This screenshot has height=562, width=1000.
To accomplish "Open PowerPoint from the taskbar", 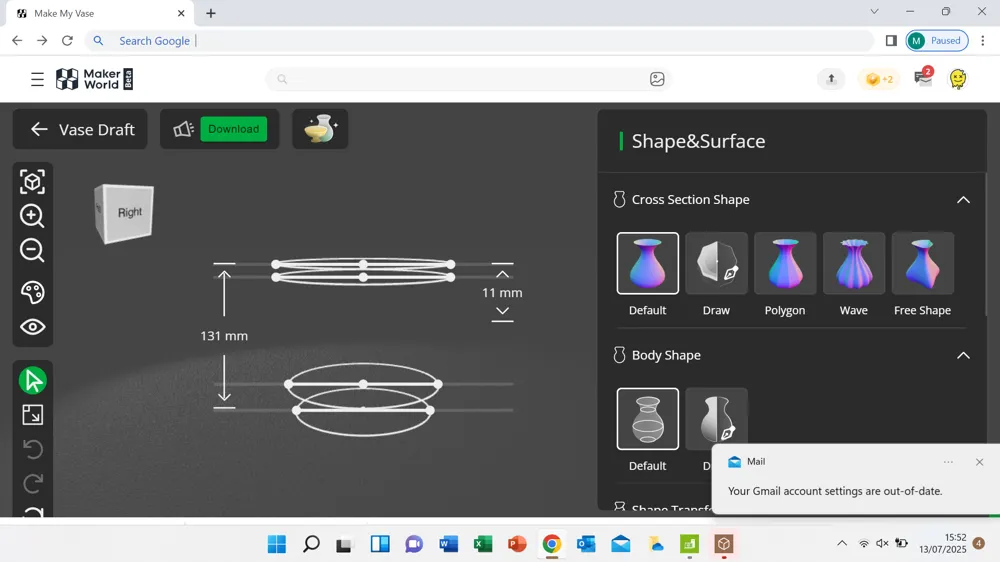I will pyautogui.click(x=517, y=544).
